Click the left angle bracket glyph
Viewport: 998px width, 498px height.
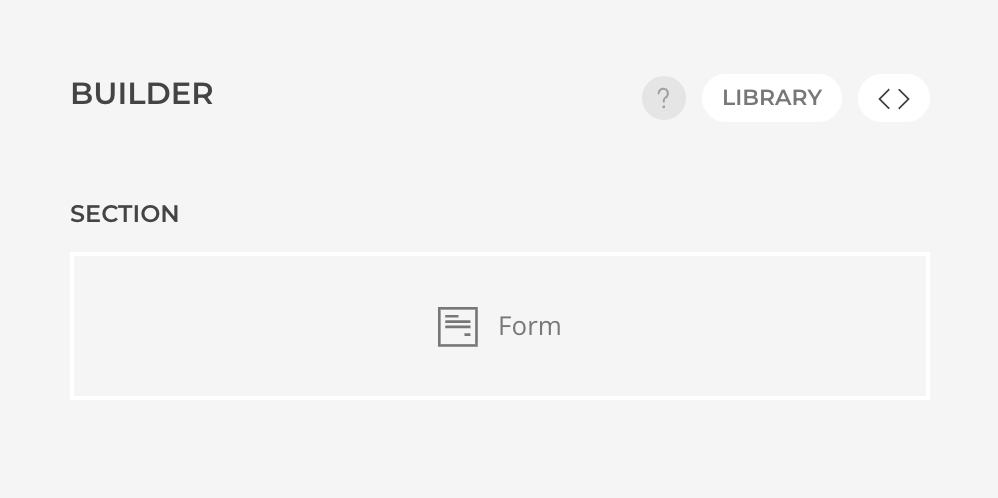[884, 98]
